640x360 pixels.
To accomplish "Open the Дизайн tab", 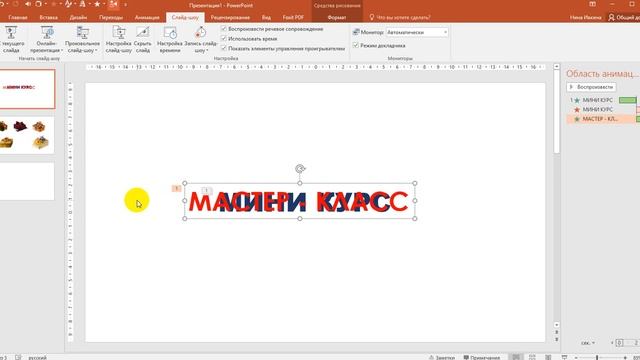I will coord(78,17).
